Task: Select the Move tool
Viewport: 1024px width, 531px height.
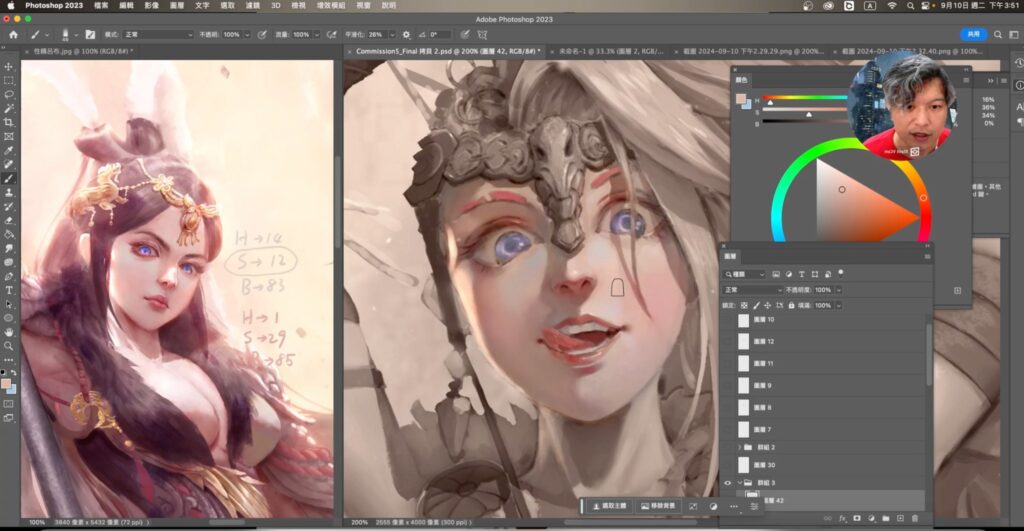Action: [x=9, y=66]
